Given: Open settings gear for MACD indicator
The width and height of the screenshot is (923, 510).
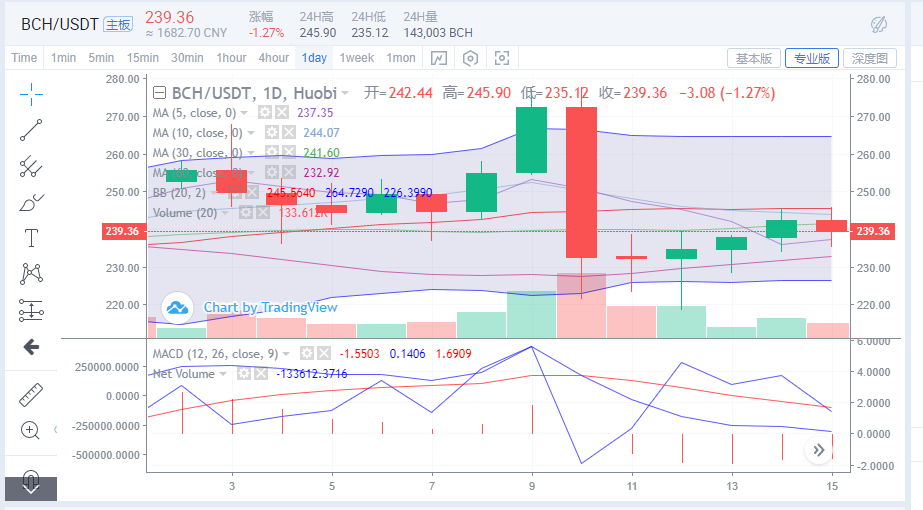Looking at the screenshot, I should [x=307, y=353].
